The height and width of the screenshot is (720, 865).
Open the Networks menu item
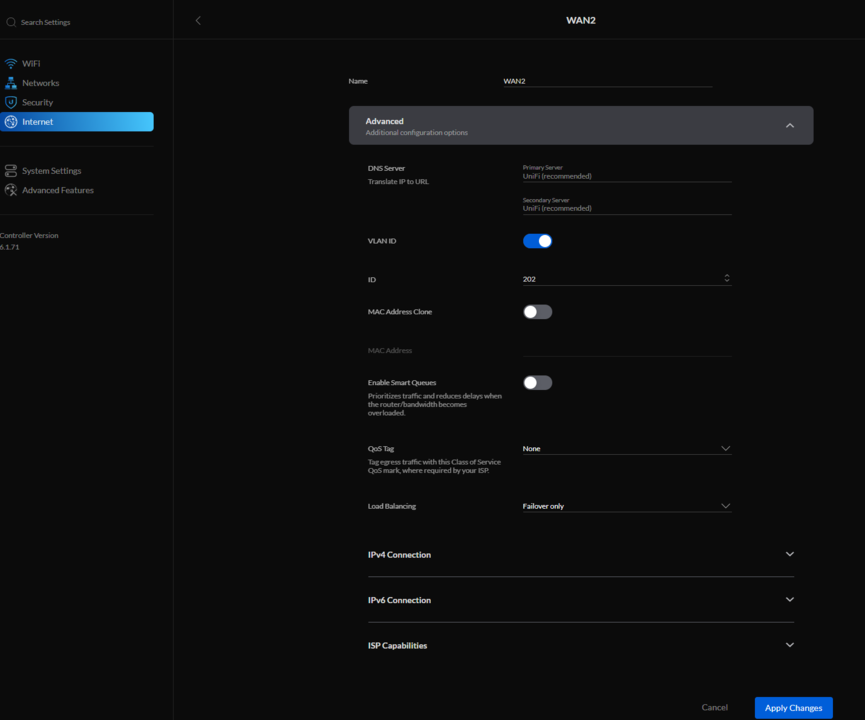click(41, 83)
